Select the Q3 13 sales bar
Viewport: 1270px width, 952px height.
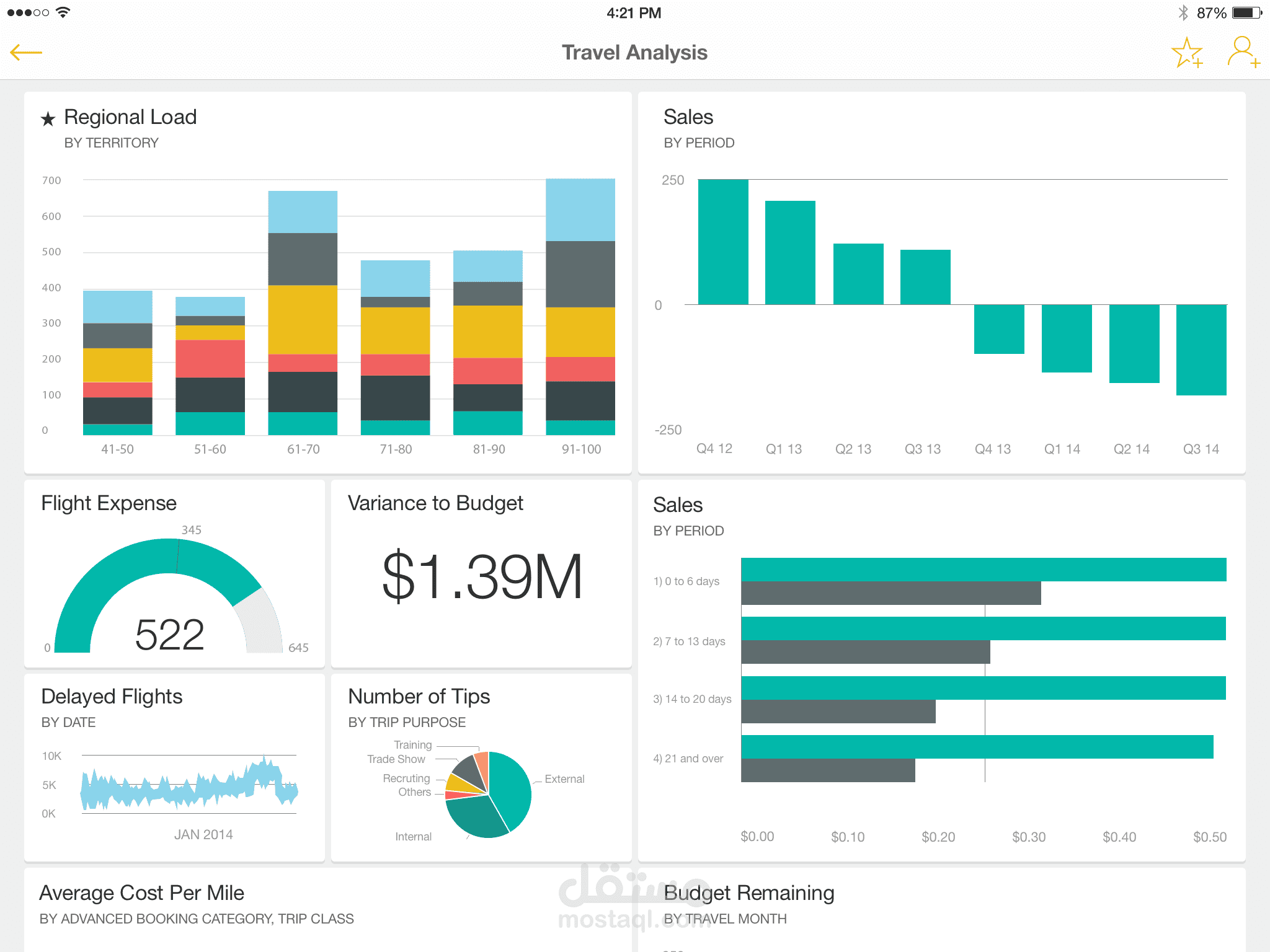coord(925,277)
